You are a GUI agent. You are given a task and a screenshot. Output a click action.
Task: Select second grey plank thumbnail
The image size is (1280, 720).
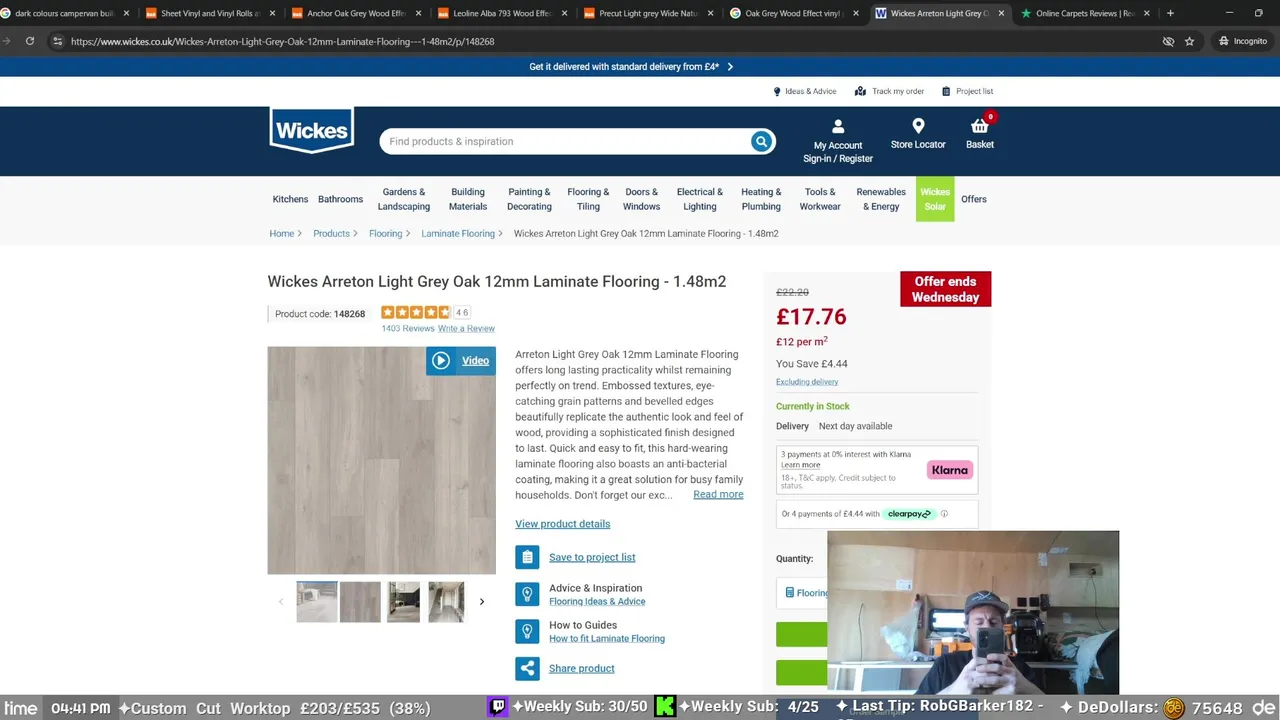pyautogui.click(x=360, y=602)
